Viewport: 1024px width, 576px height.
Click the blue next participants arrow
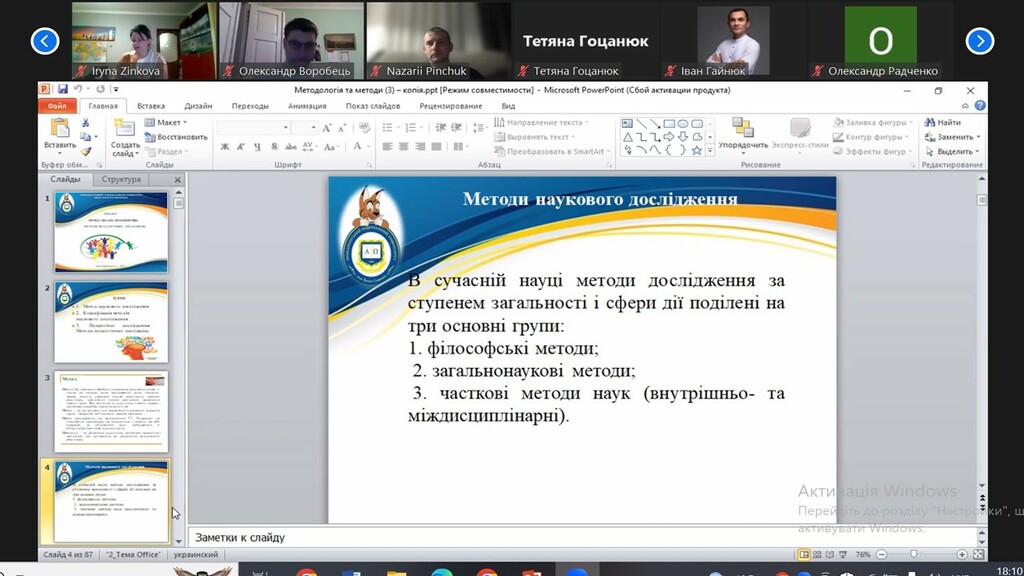979,40
